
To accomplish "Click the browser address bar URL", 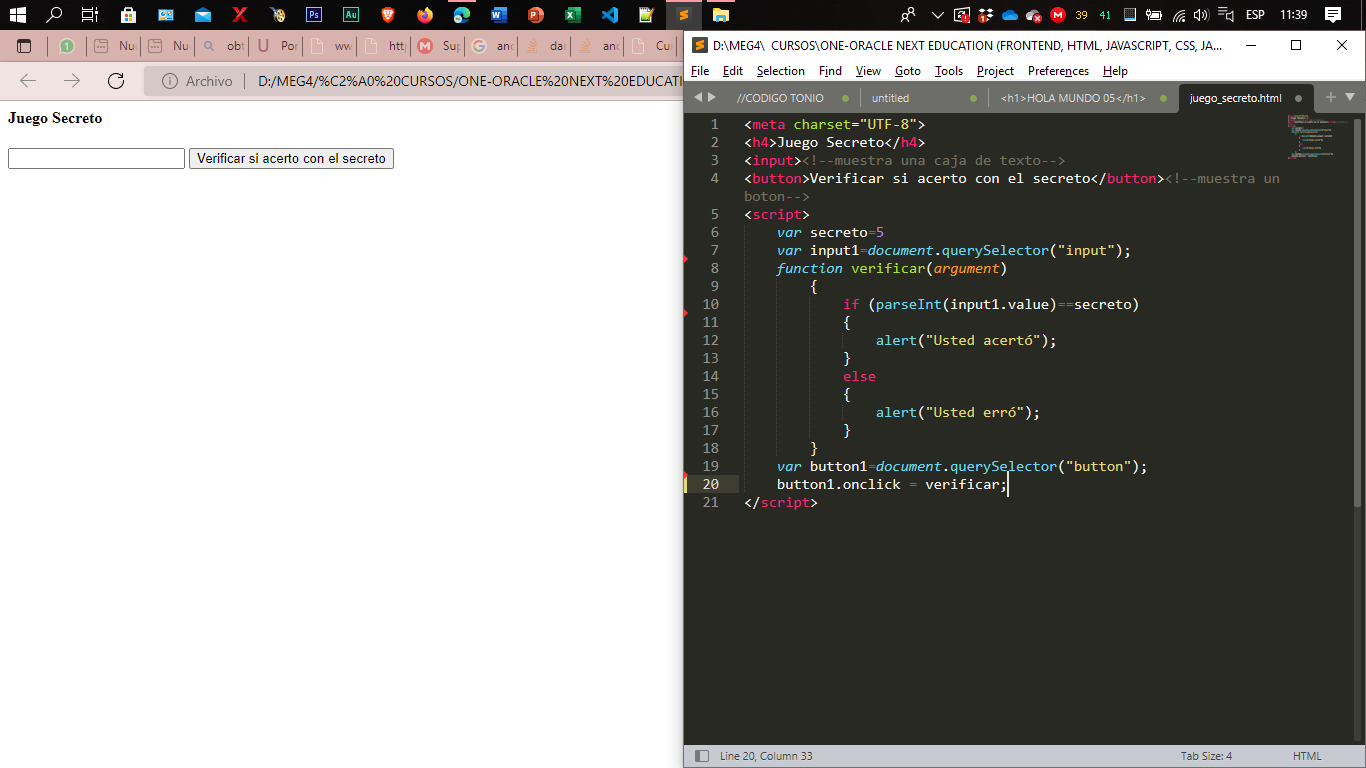I will coord(470,81).
